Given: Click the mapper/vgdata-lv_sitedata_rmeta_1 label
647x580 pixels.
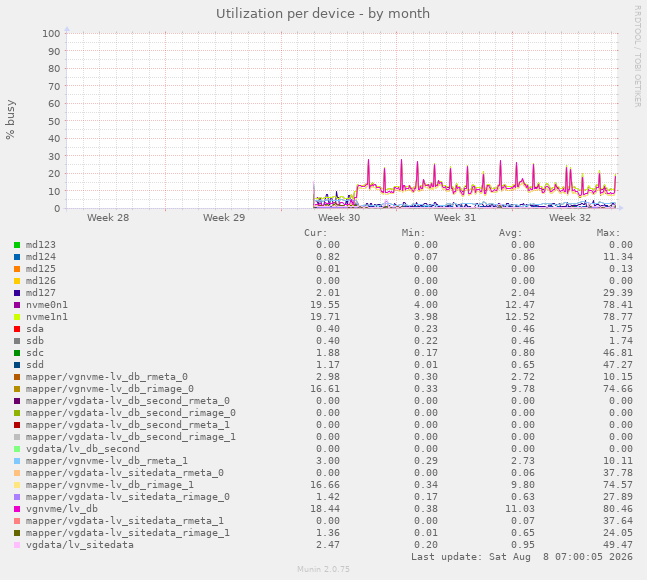Looking at the screenshot, I should tap(125, 521).
